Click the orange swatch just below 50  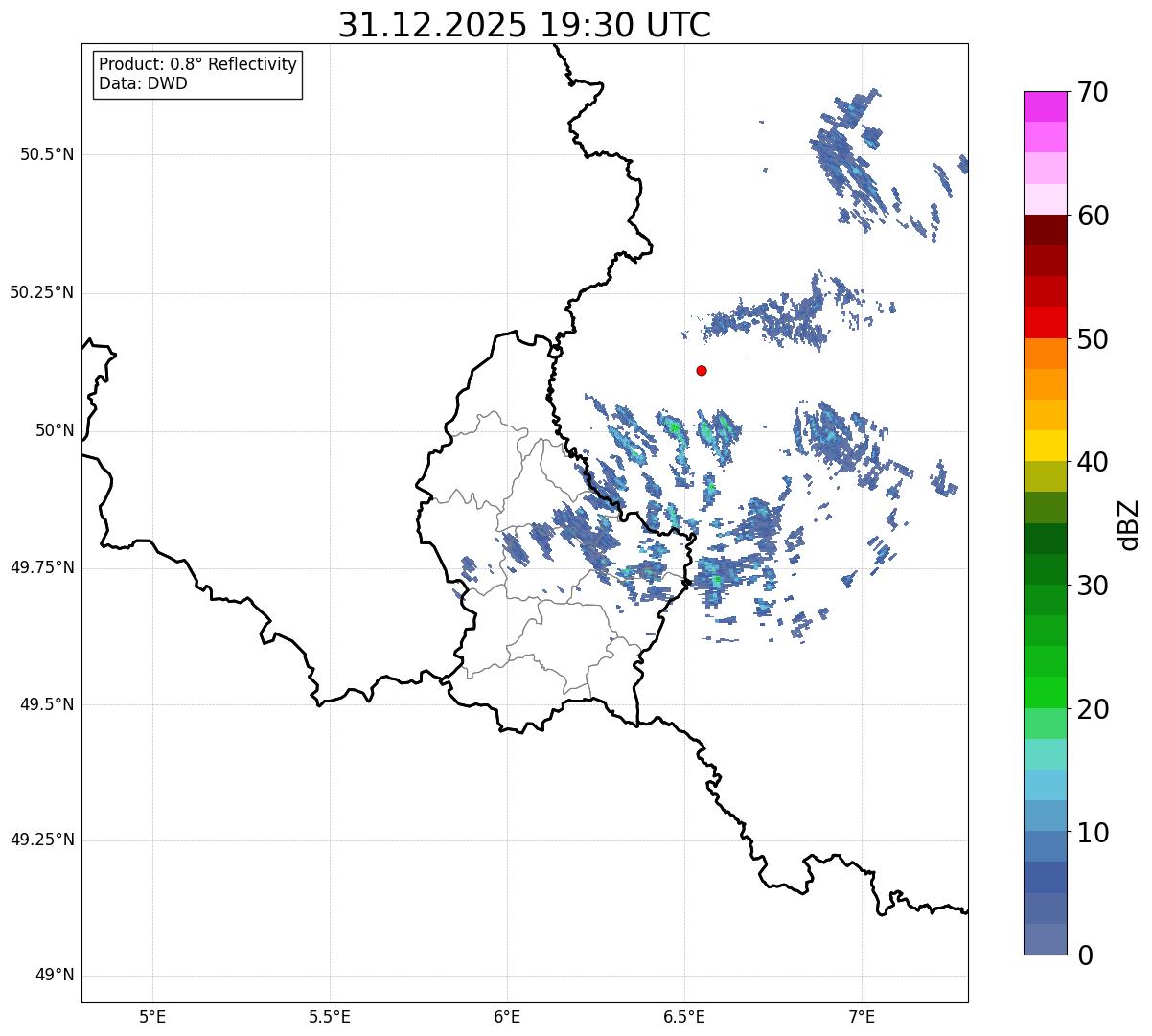click(x=1044, y=354)
